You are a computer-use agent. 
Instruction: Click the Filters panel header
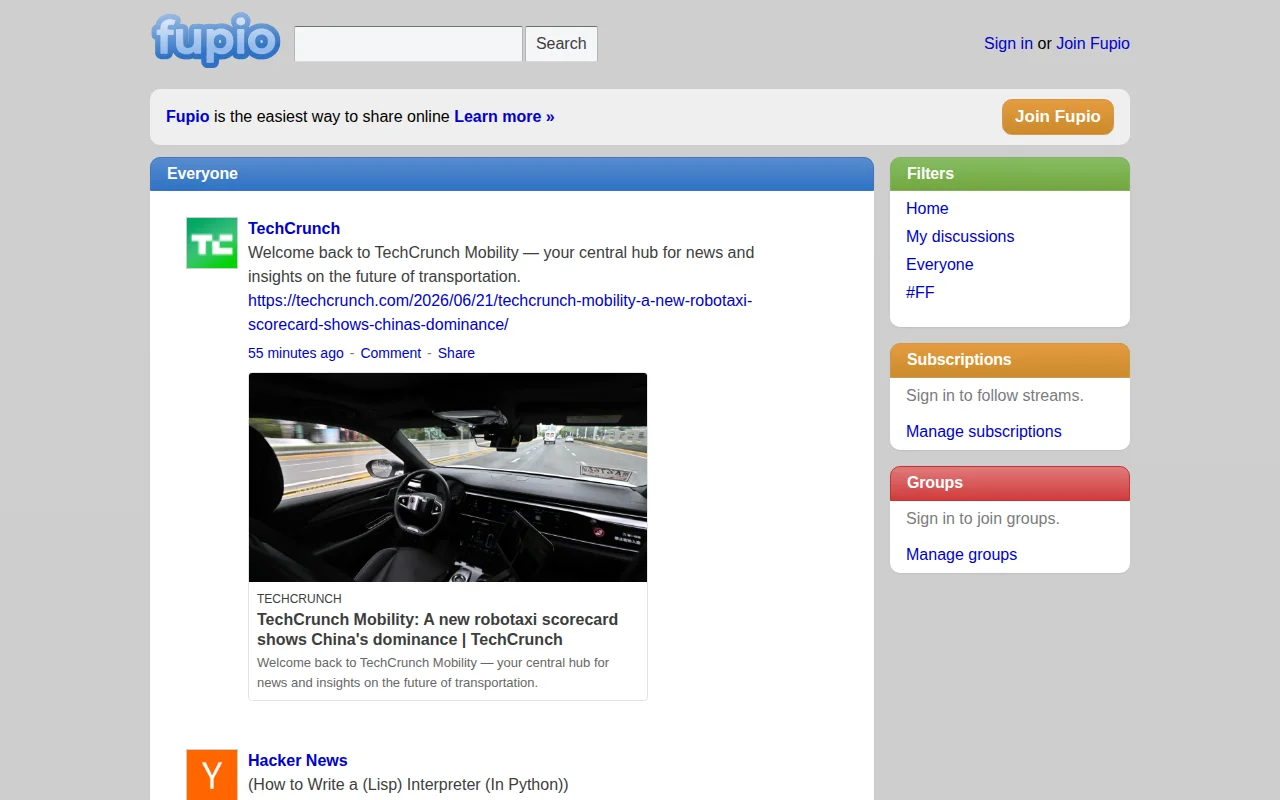pyautogui.click(x=1010, y=174)
